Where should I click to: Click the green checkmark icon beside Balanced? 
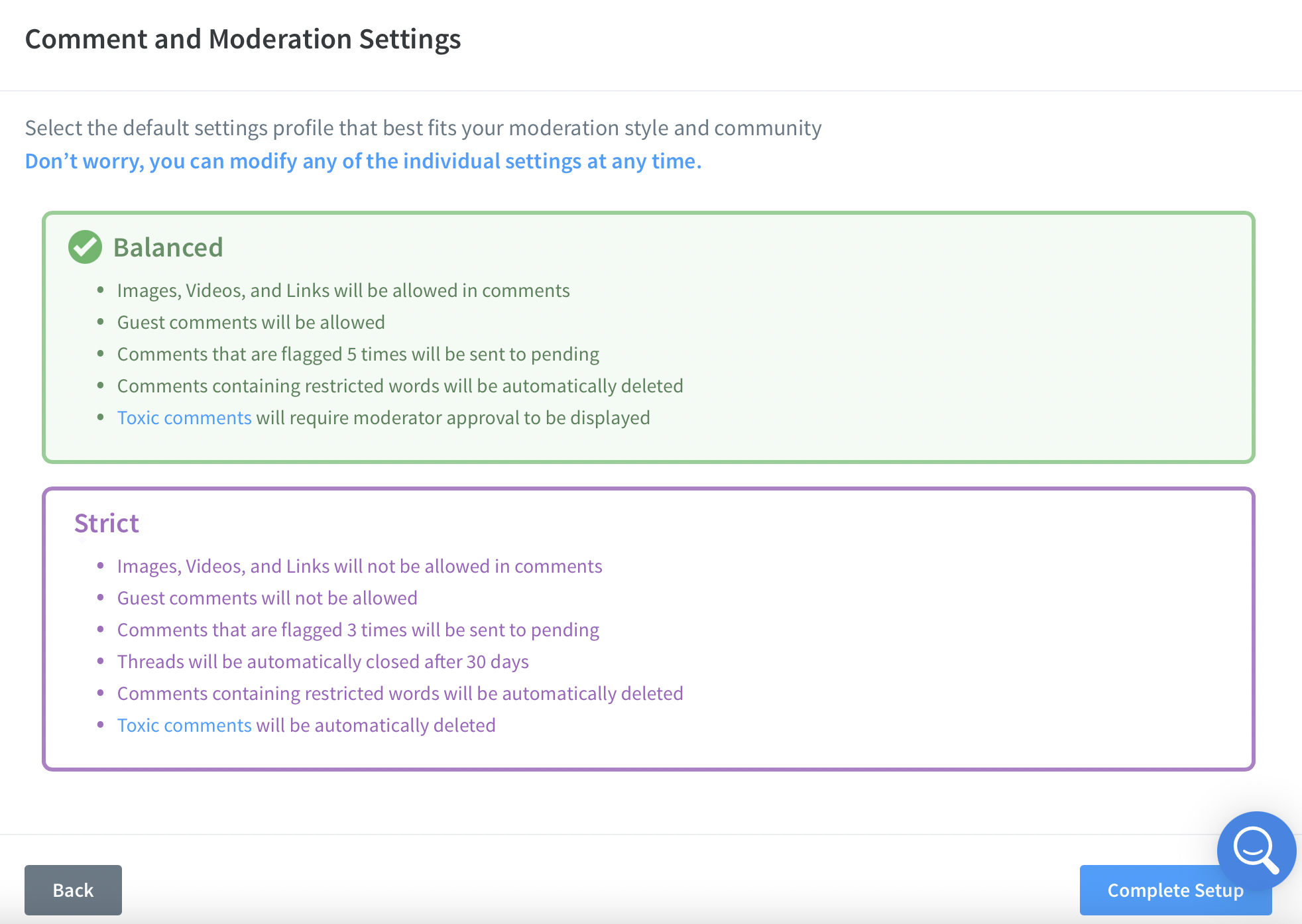(x=85, y=247)
